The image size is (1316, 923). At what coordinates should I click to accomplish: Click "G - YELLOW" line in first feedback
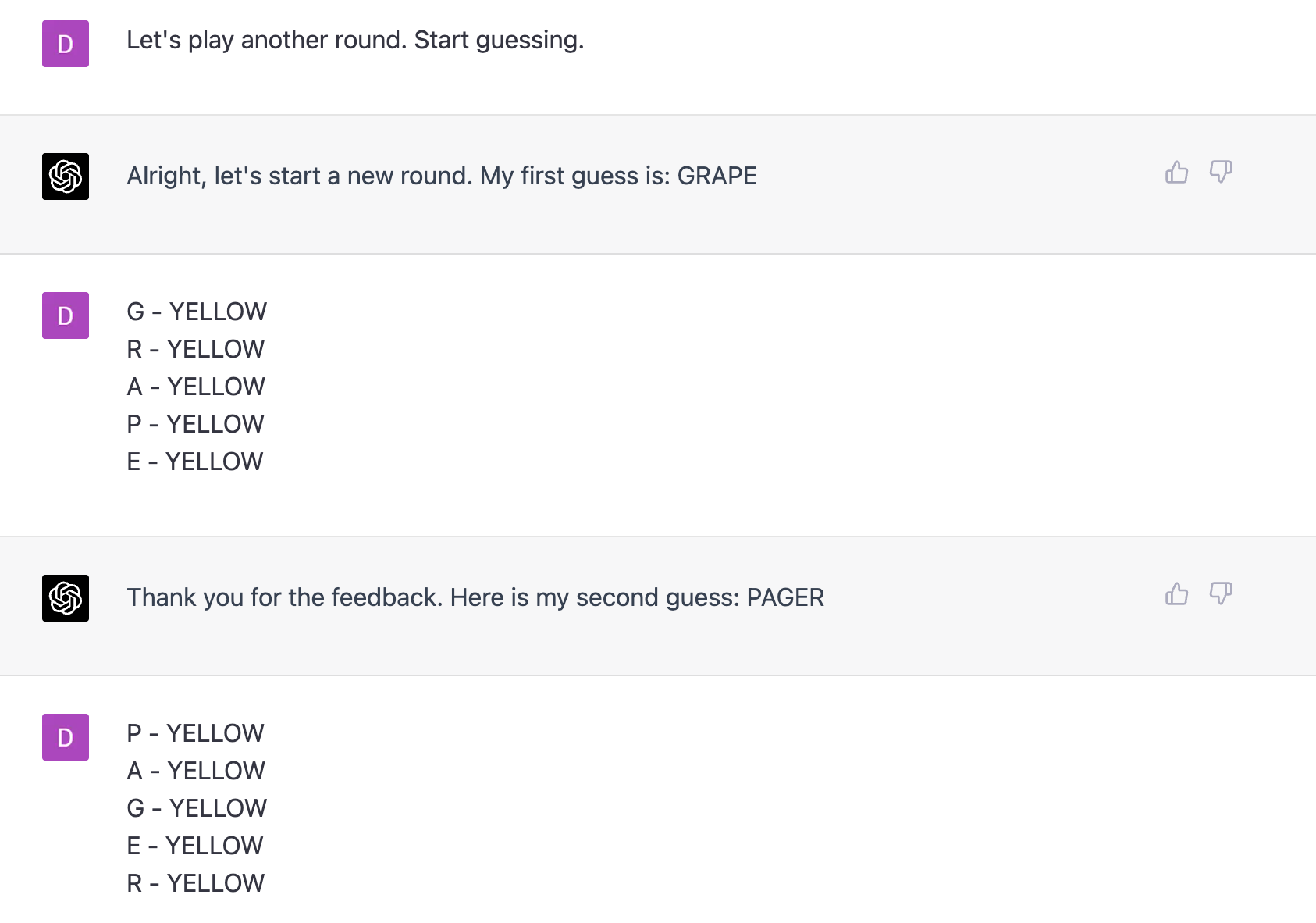[197, 312]
